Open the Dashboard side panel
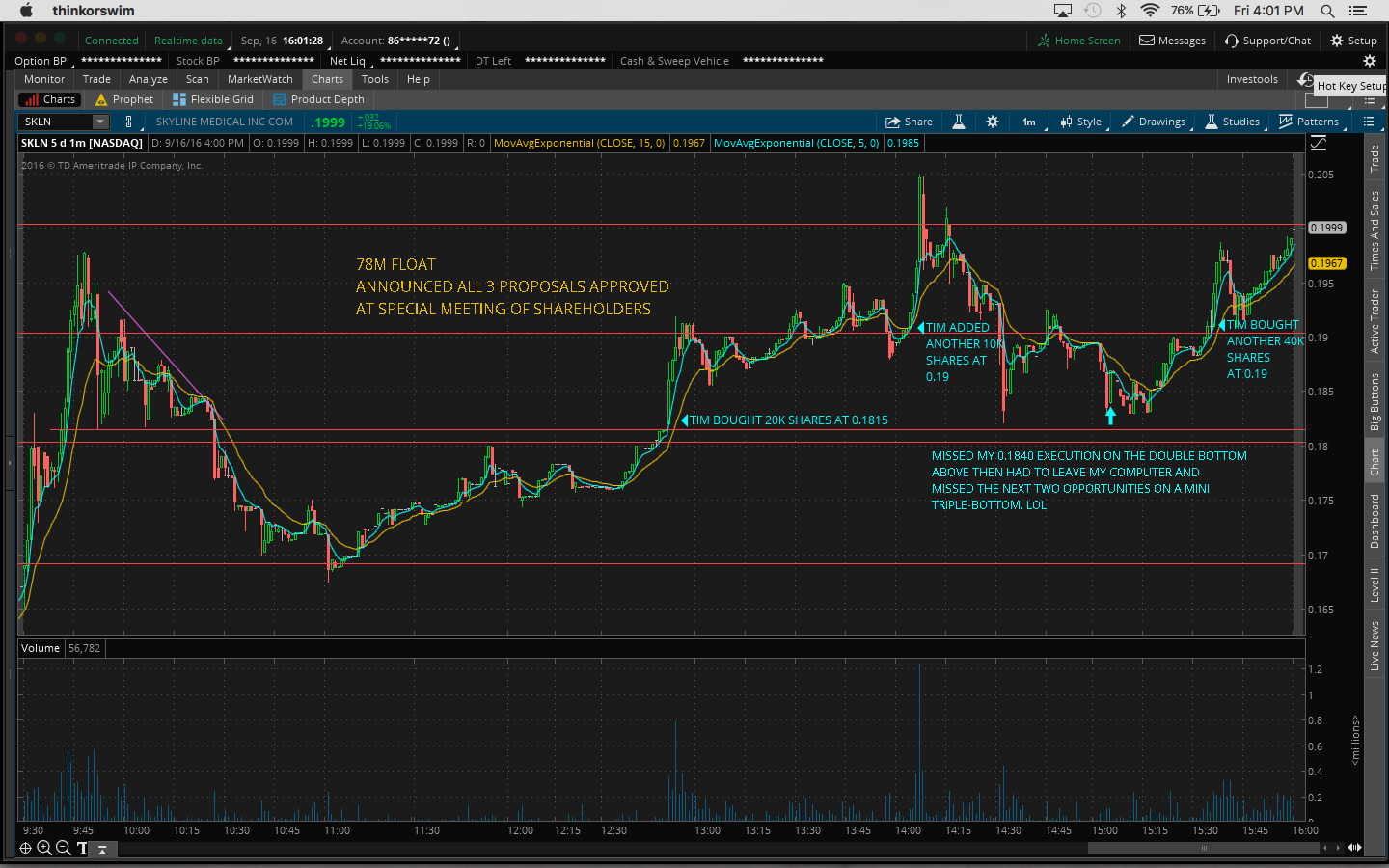The image size is (1389, 868). click(1375, 521)
